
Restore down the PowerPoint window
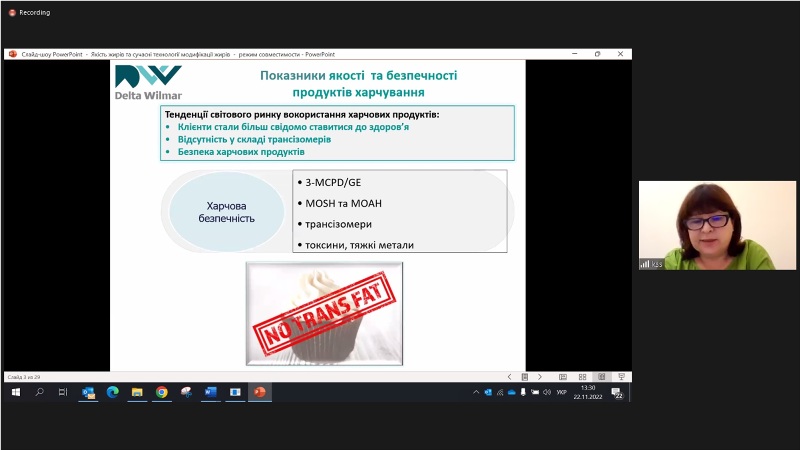(597, 54)
